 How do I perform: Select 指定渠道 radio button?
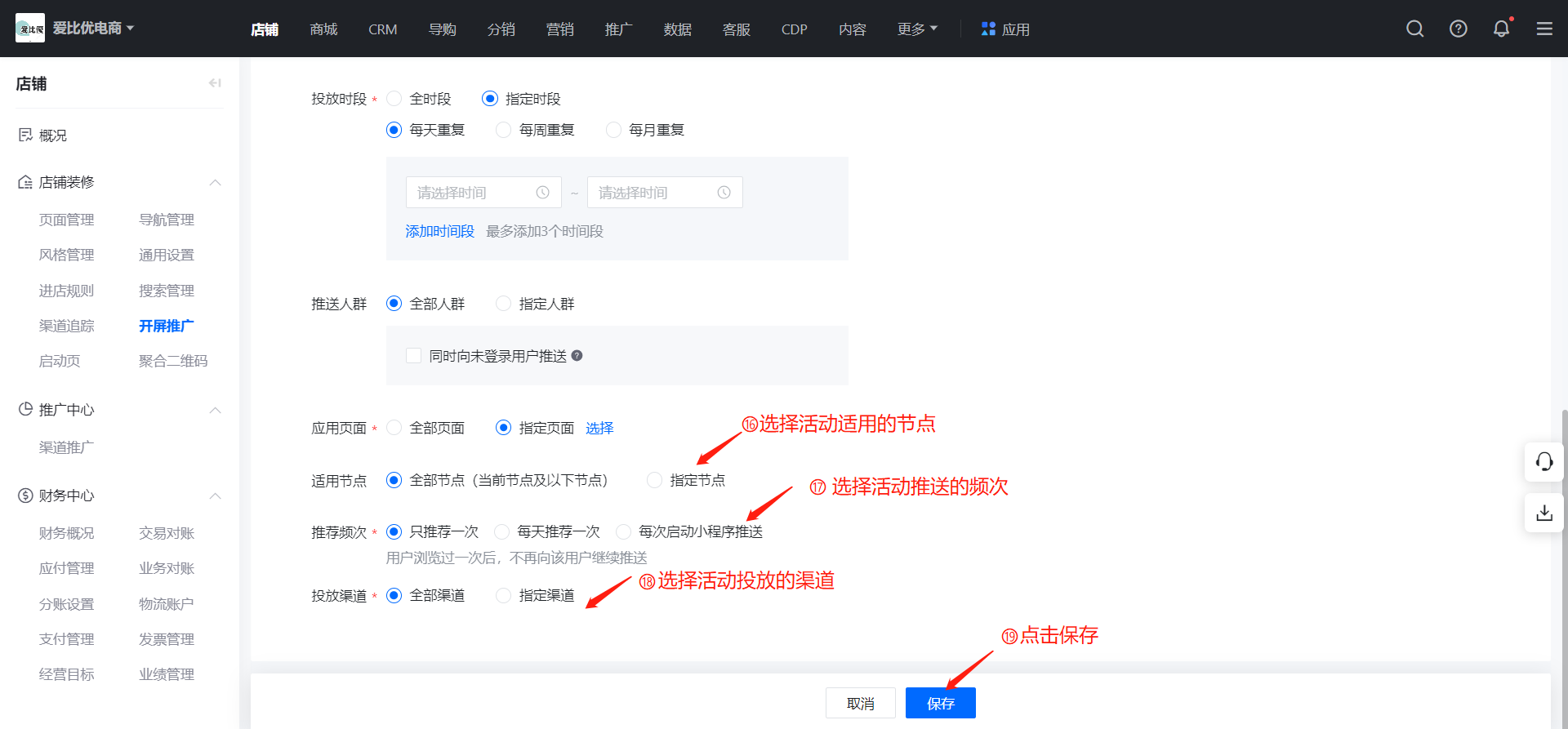[x=504, y=595]
